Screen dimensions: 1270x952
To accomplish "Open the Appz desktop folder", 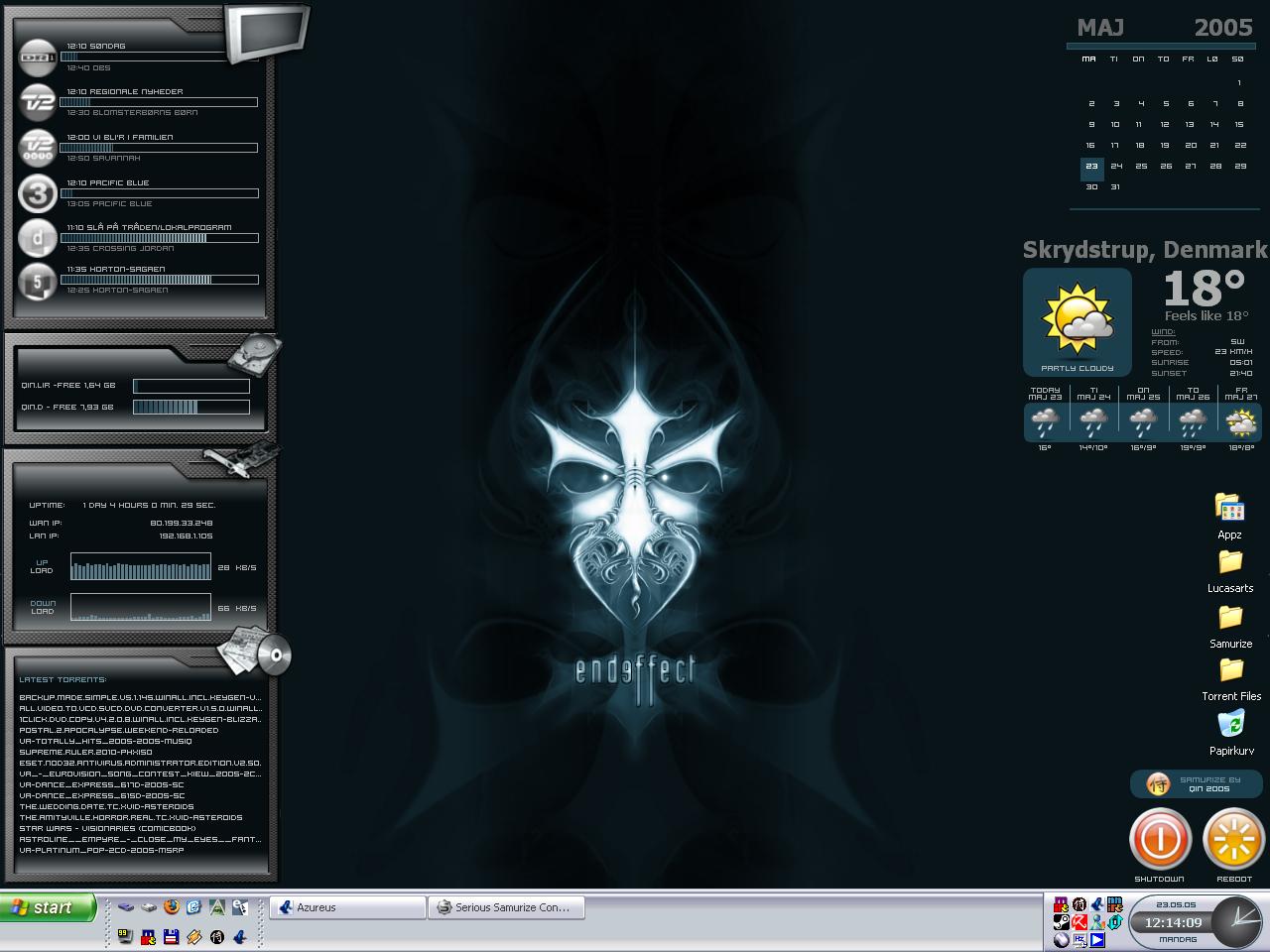I will point(1230,510).
